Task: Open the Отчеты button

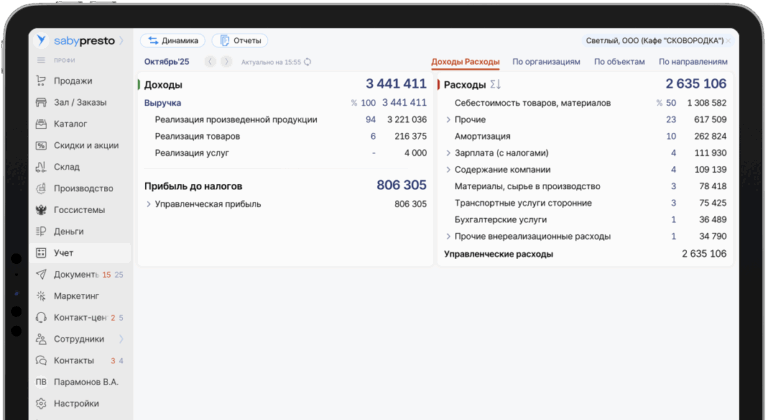Action: [x=240, y=41]
